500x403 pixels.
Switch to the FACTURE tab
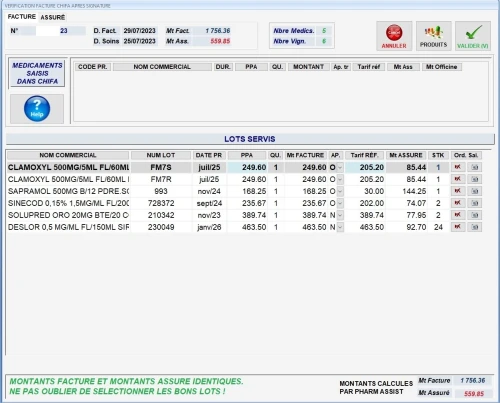[22, 17]
